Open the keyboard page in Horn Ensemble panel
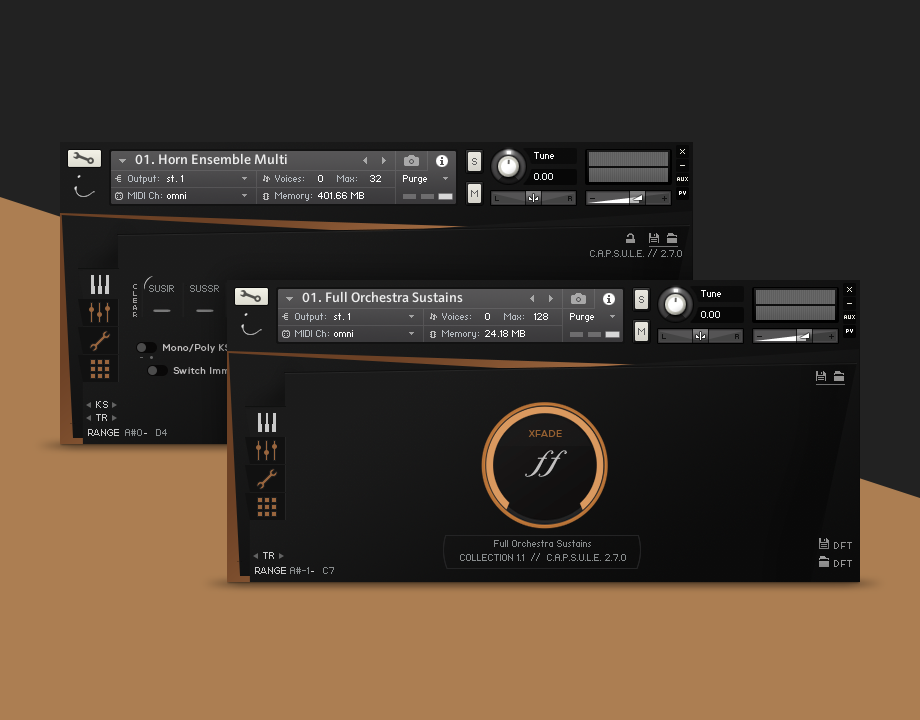 pos(99,285)
